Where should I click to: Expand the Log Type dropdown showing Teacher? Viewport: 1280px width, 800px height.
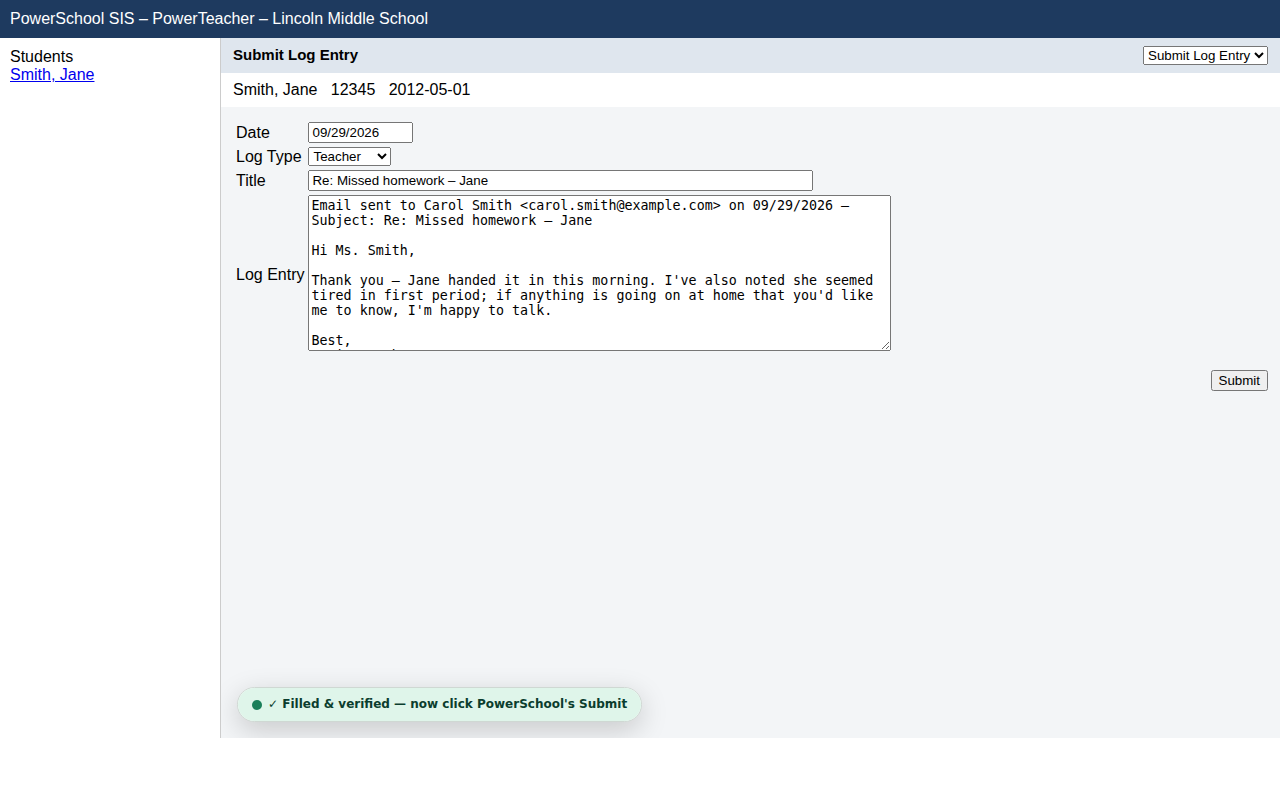349,157
